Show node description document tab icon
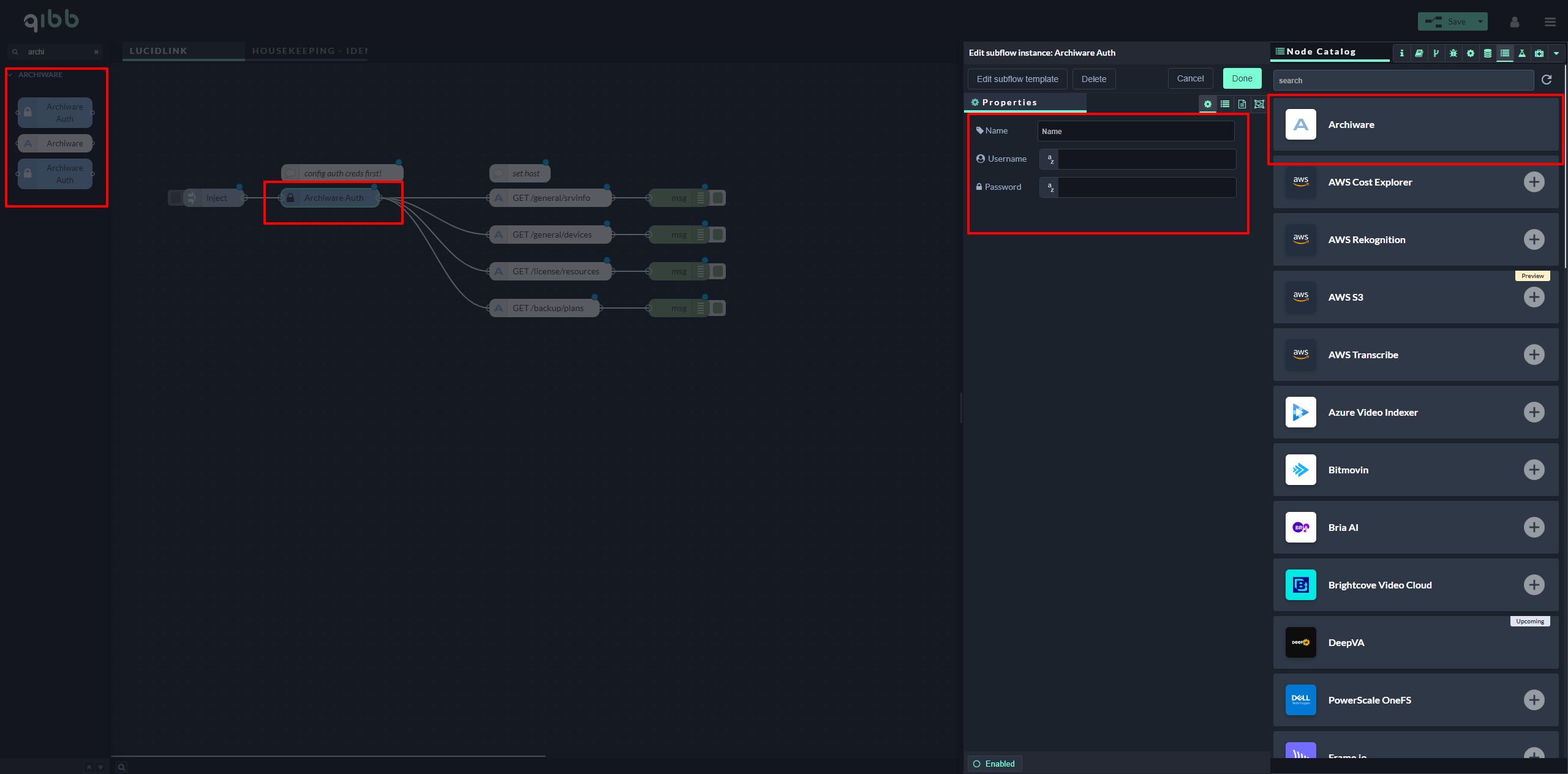The width and height of the screenshot is (1568, 774). click(1242, 104)
